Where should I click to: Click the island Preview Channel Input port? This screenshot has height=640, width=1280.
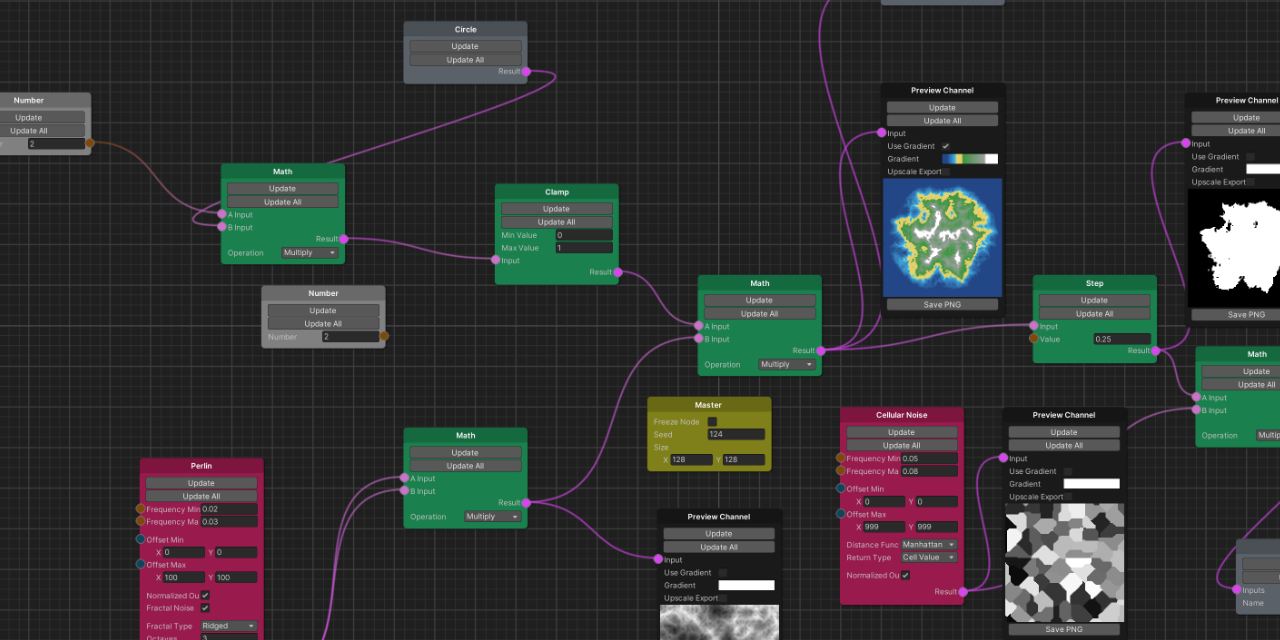881,133
